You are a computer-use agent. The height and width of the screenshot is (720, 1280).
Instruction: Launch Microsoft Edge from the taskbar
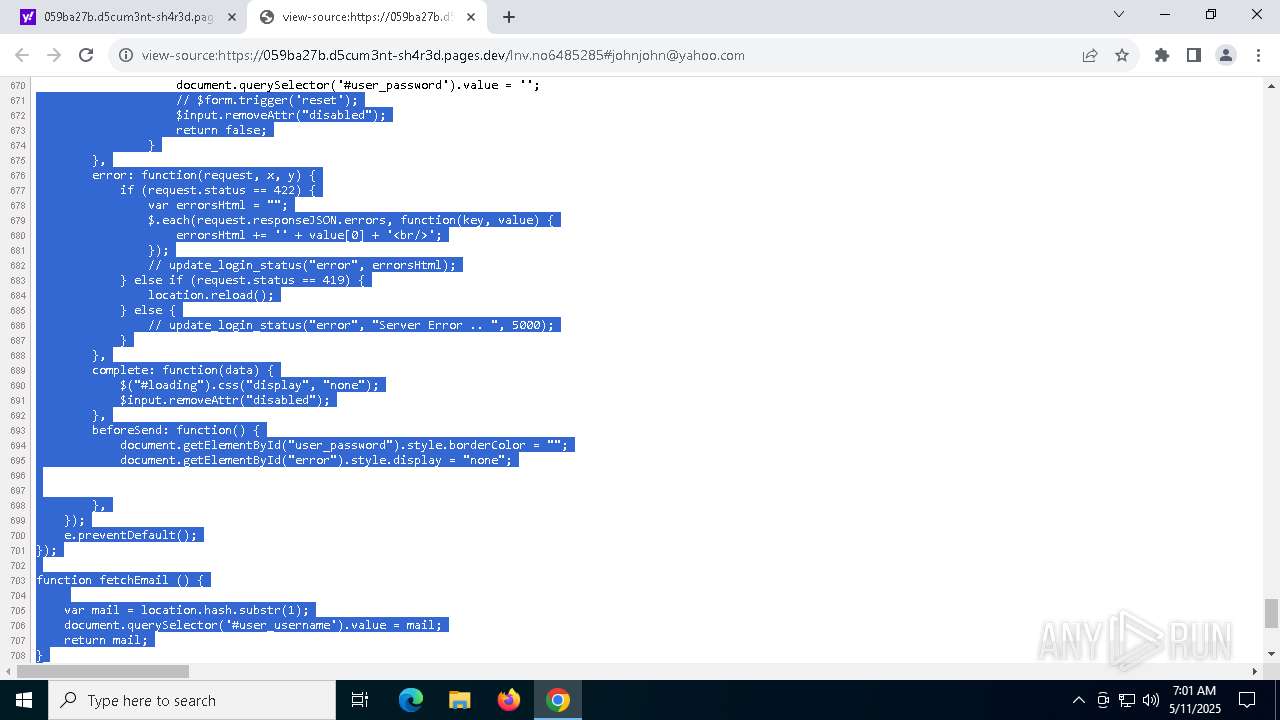click(411, 700)
